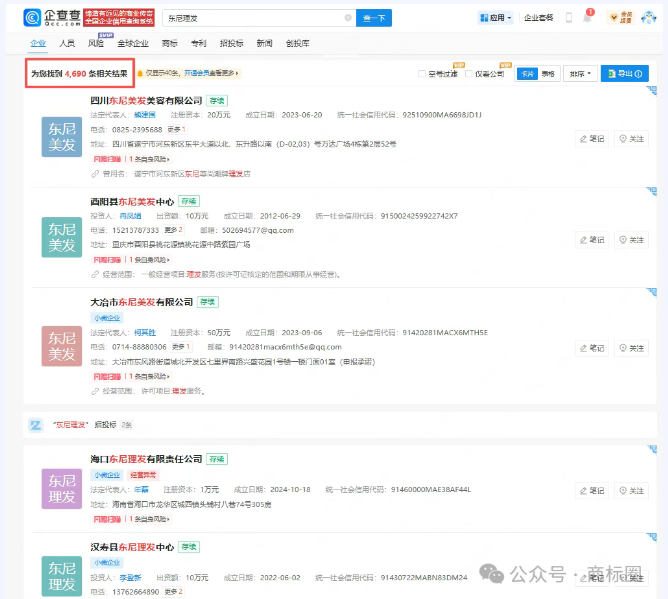Image resolution: width=668 pixels, height=599 pixels.
Task: Switch to the 商标 tab
Action: 169,44
